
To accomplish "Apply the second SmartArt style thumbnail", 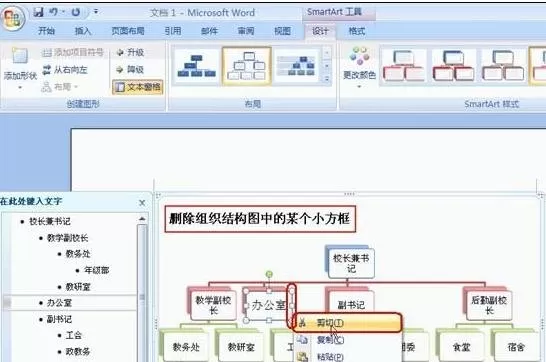I will pos(453,66).
